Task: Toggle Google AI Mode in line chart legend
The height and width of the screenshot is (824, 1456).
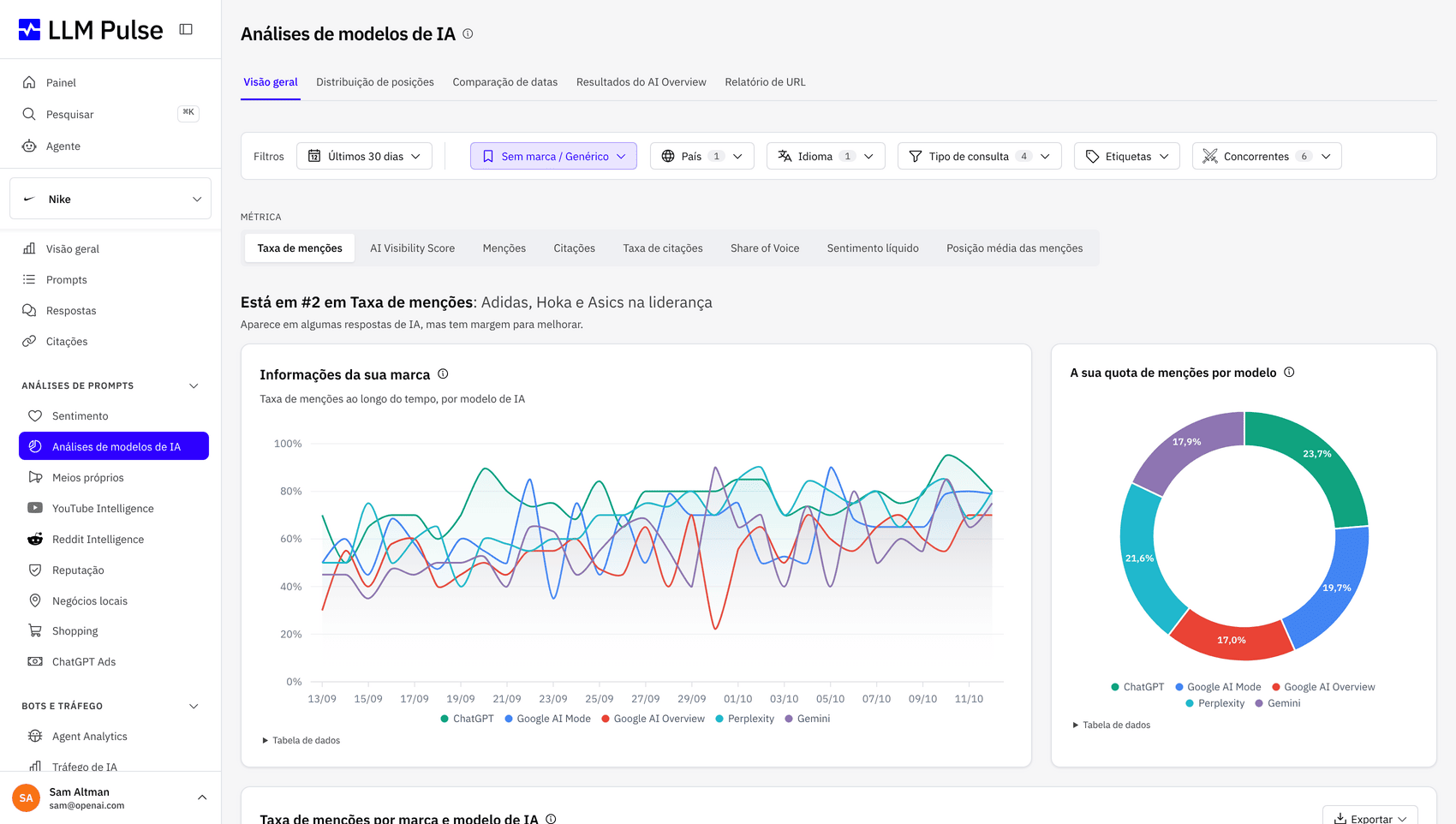Action: 547,719
